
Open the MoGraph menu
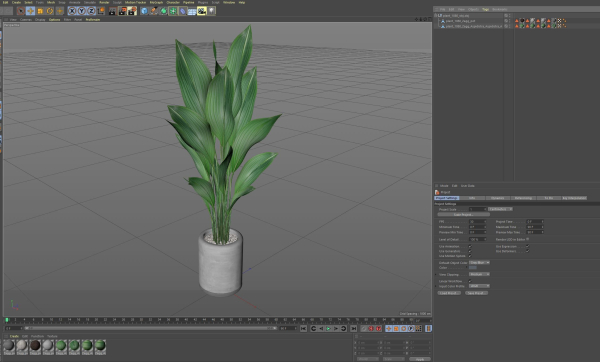click(156, 2)
